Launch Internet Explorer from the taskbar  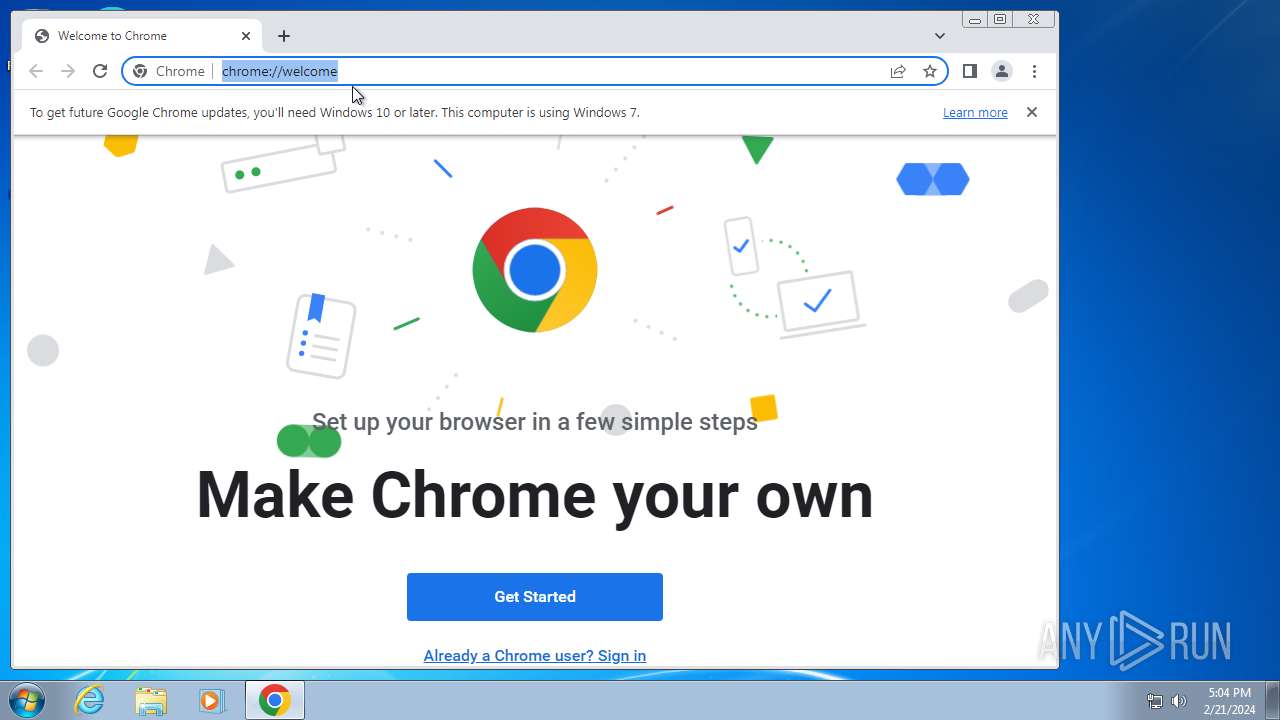(90, 700)
